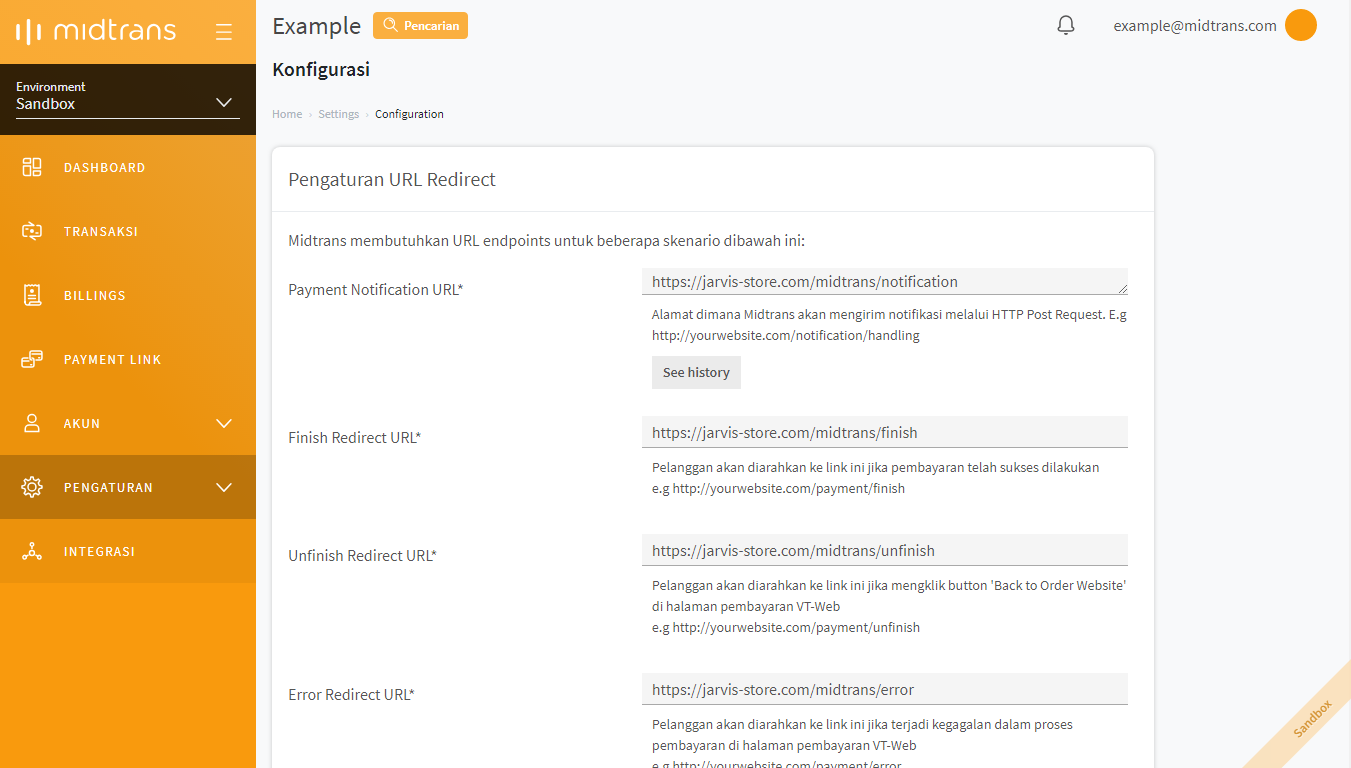Click example@midtrans.com account email

(1195, 26)
